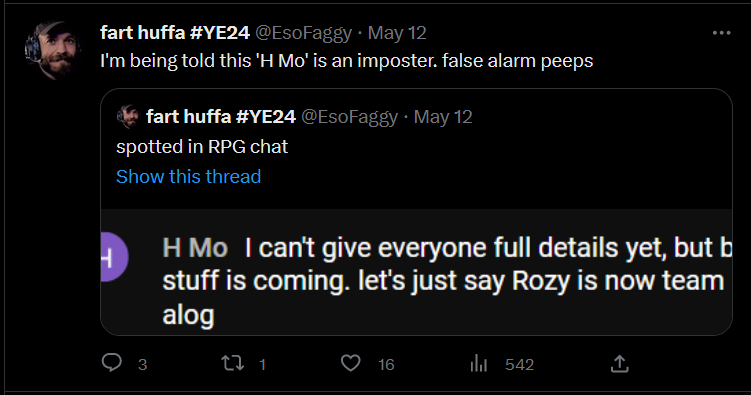The height and width of the screenshot is (395, 751).
Task: Click the retweet arrows icon
Action: 233,363
